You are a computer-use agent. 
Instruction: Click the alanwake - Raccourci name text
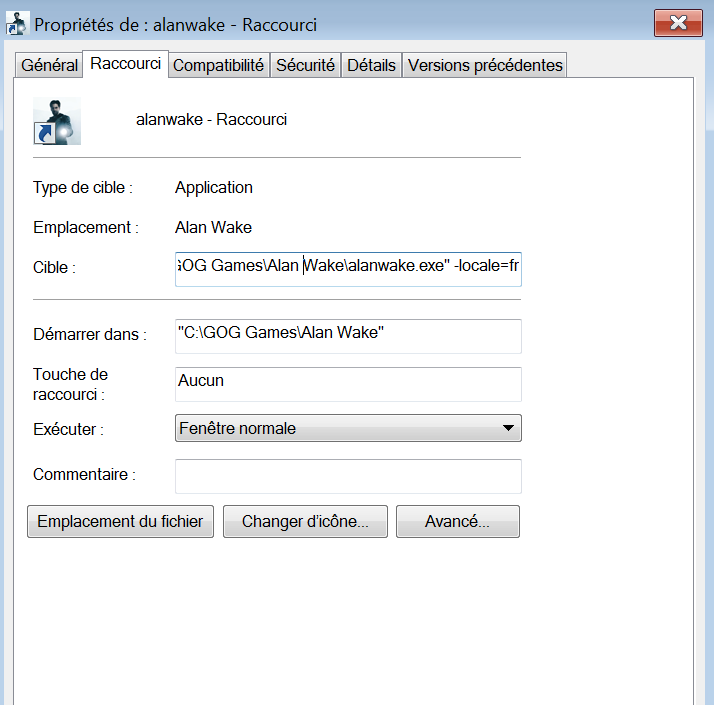211,120
